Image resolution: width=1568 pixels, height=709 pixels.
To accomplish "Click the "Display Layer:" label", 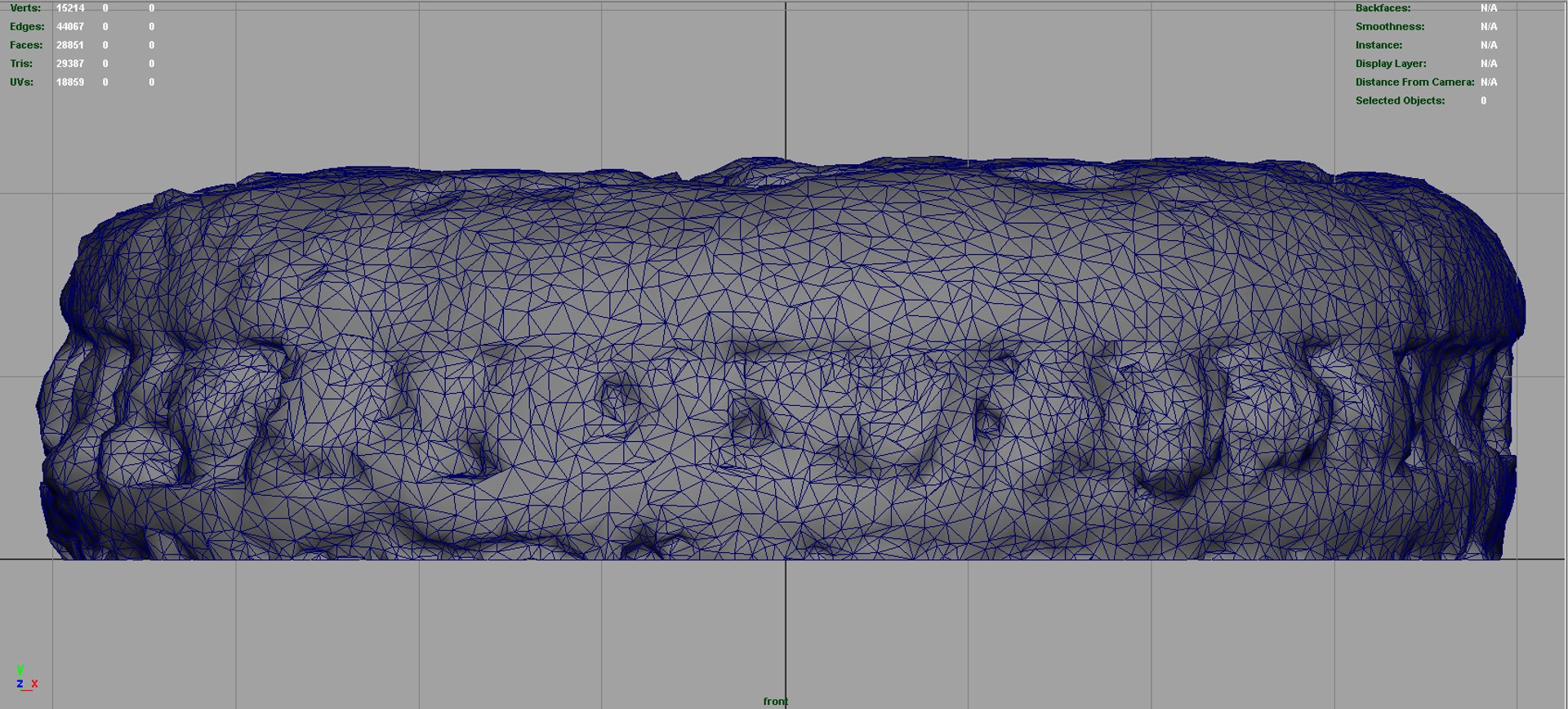I will (x=1391, y=64).
